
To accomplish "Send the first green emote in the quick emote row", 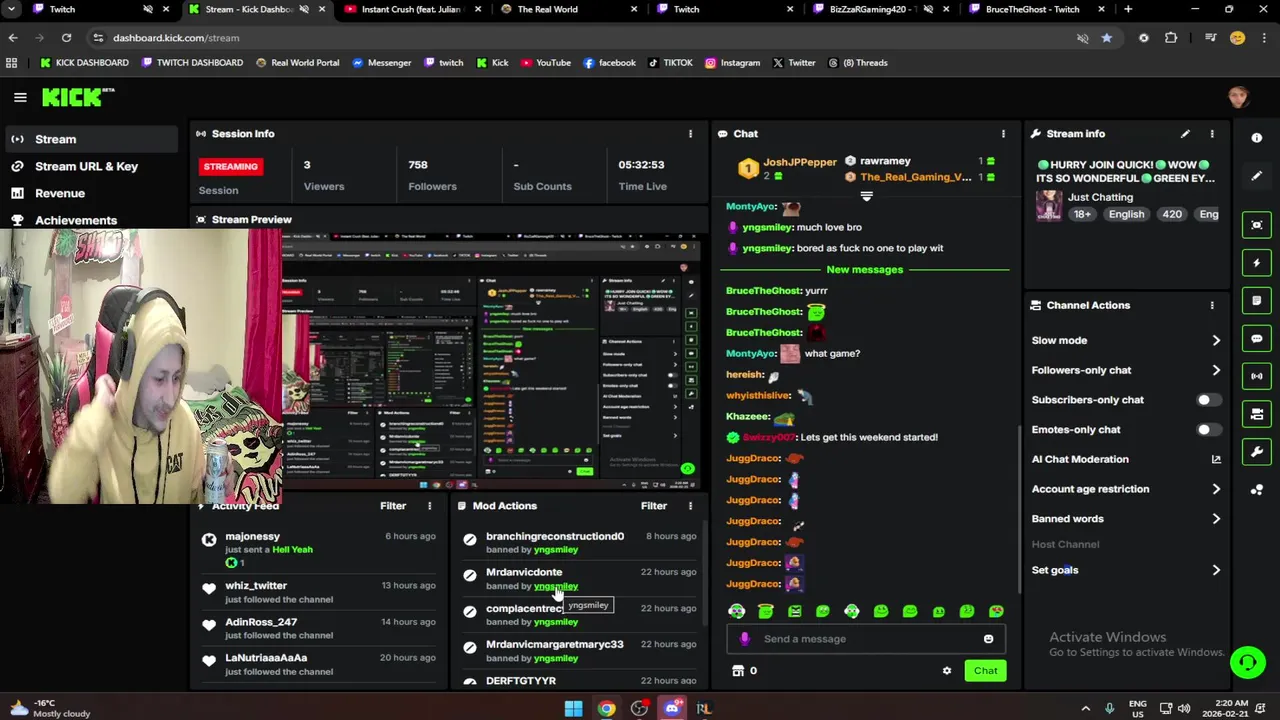I will click(737, 611).
